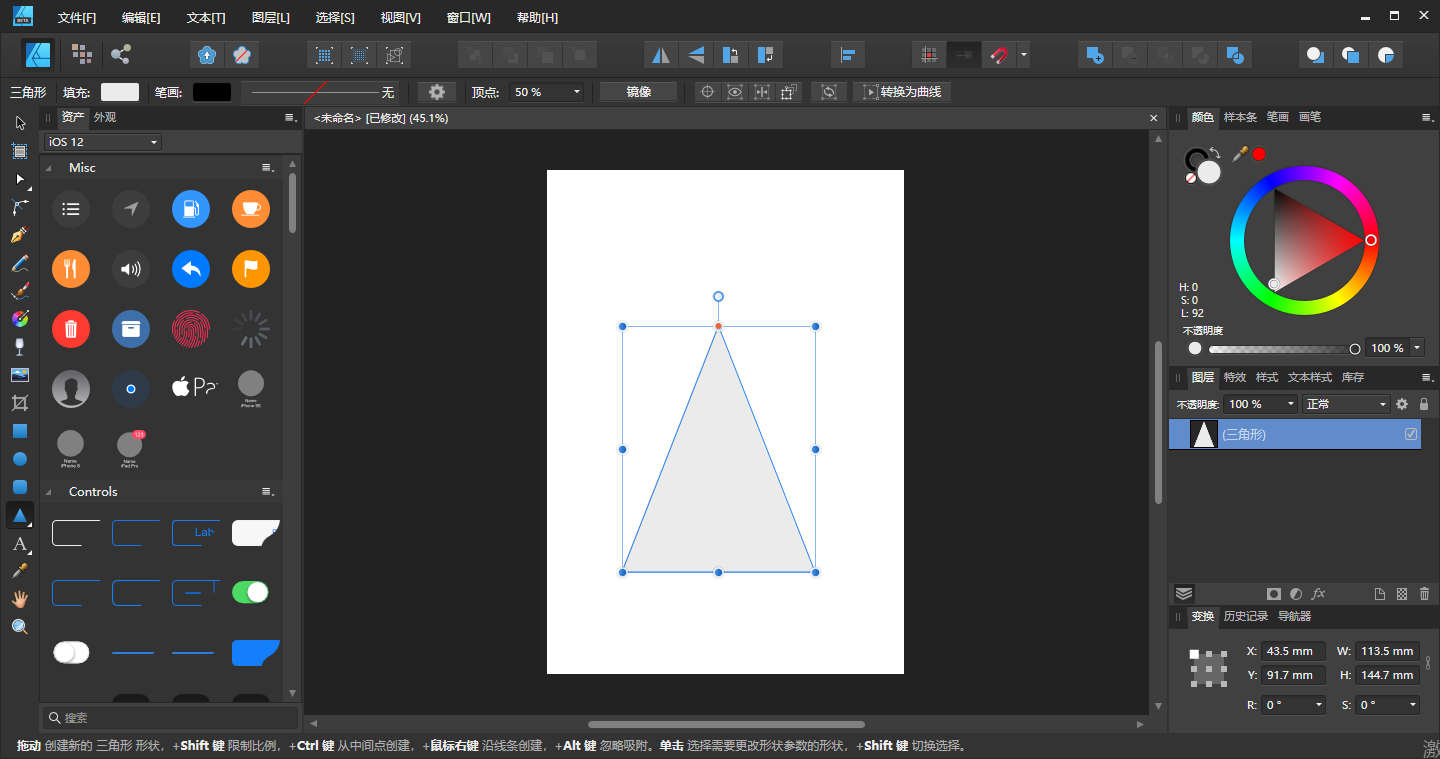Toggle the lock icon in Layers panel

point(1424,404)
